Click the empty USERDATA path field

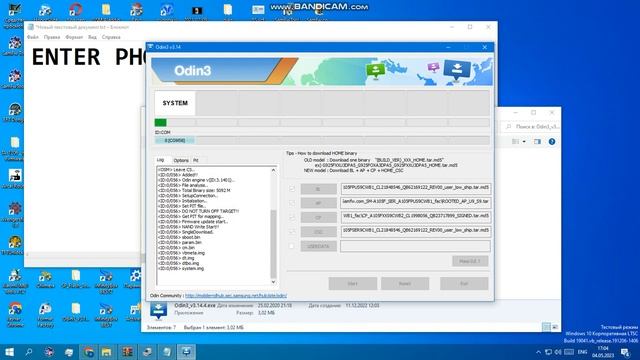(x=416, y=246)
